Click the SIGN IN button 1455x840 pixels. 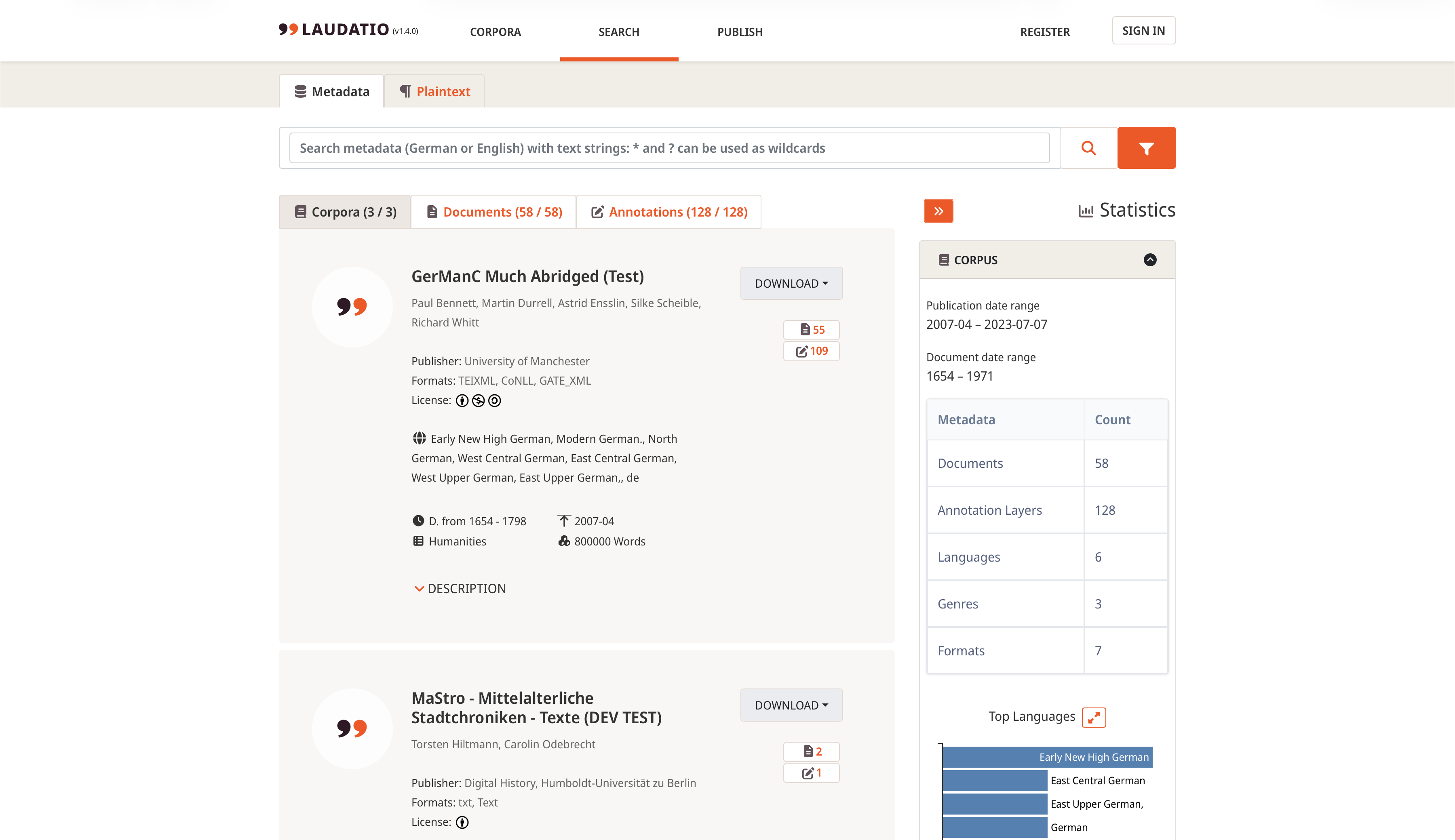tap(1143, 31)
